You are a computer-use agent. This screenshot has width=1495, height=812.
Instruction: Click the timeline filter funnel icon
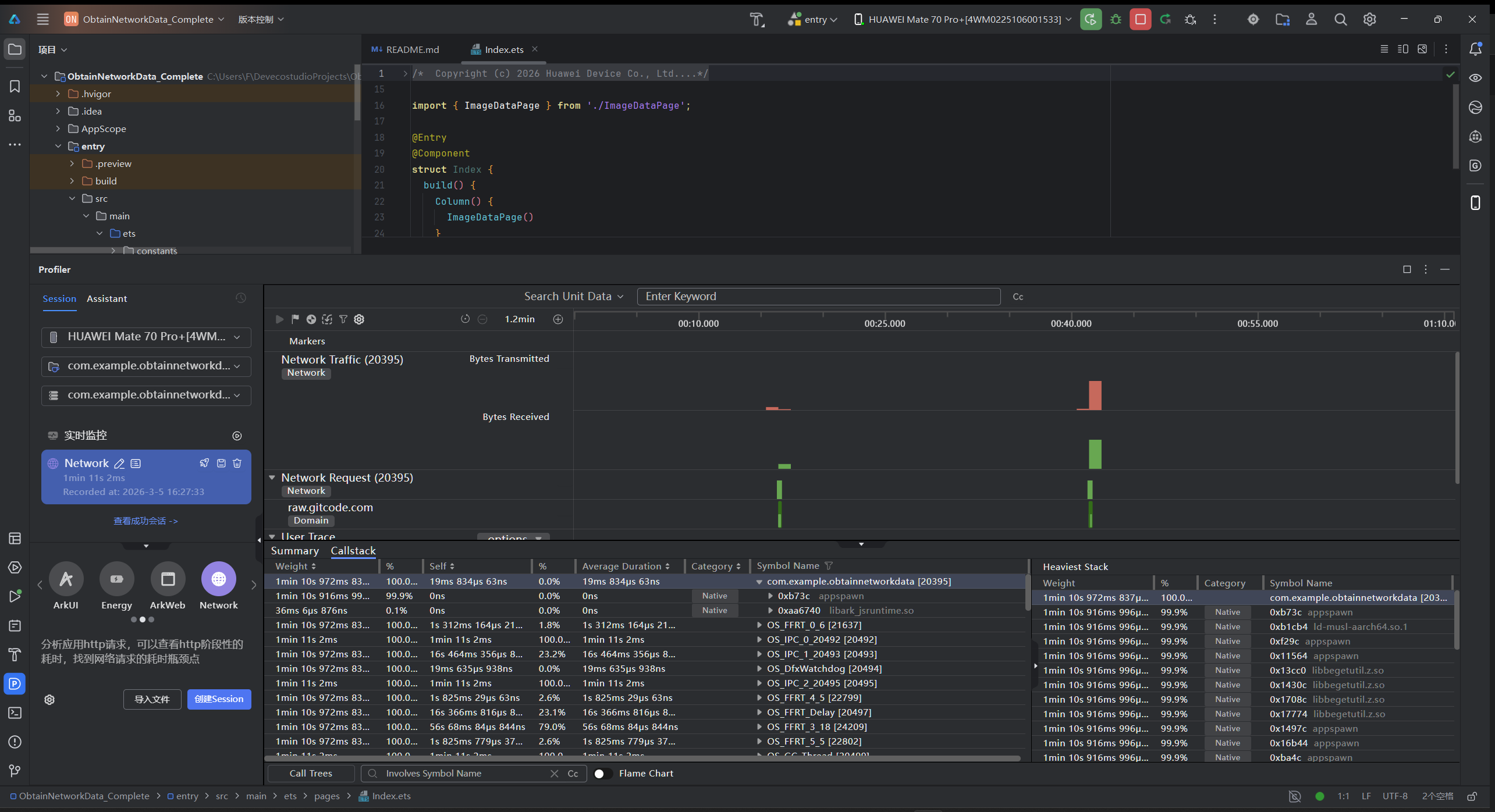pyautogui.click(x=343, y=319)
